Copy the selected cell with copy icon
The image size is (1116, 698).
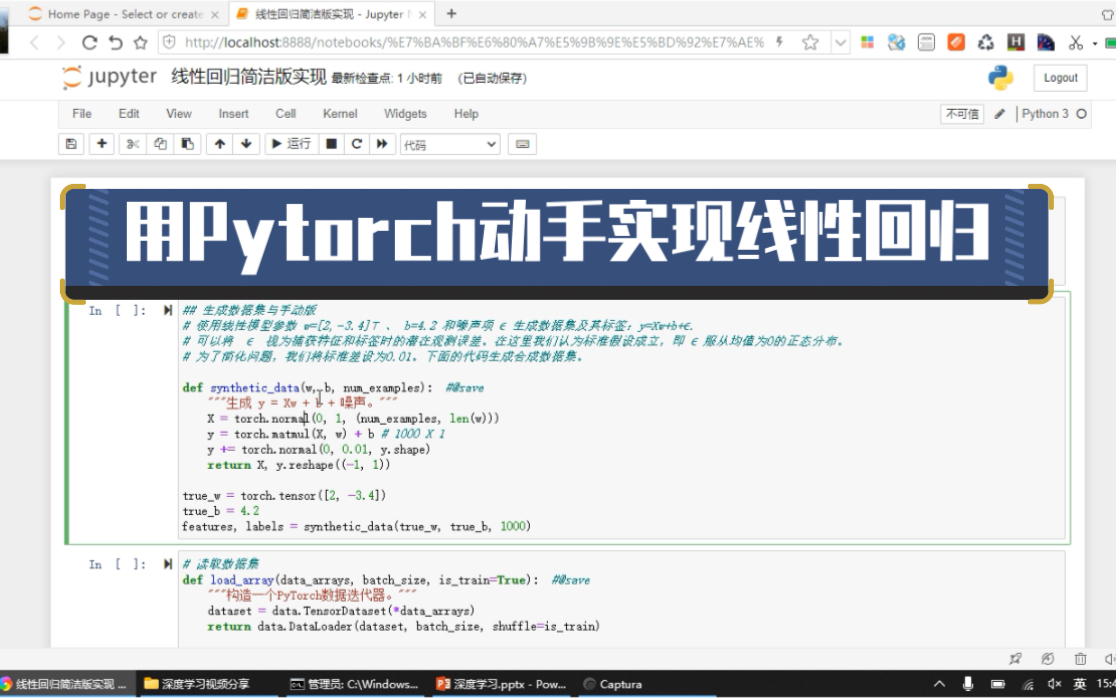(x=160, y=144)
